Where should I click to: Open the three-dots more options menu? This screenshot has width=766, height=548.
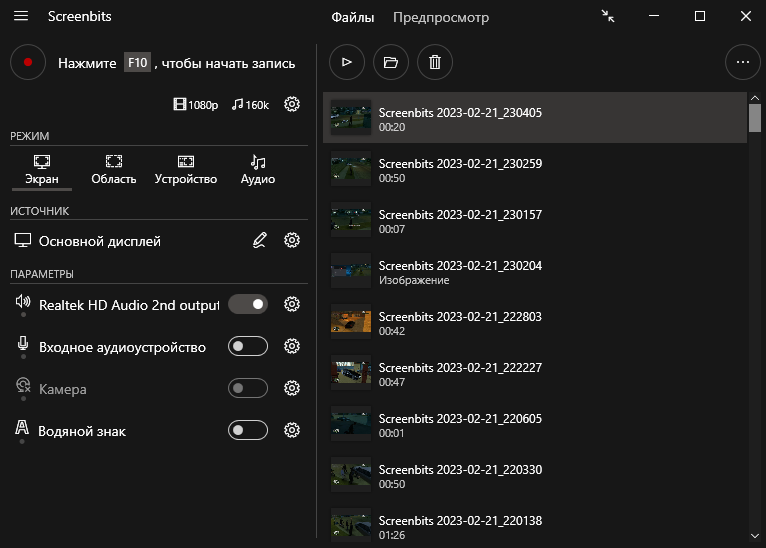(742, 62)
